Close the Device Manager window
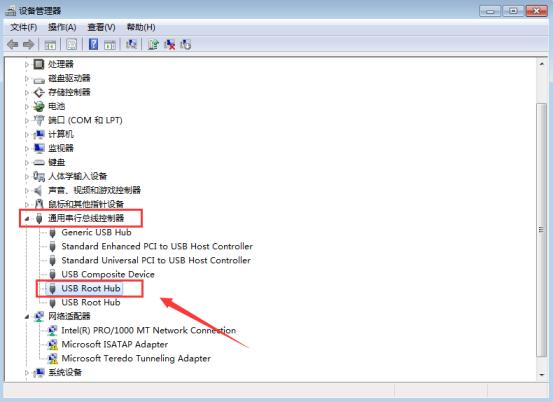This screenshot has width=553, height=402. (536, 11)
